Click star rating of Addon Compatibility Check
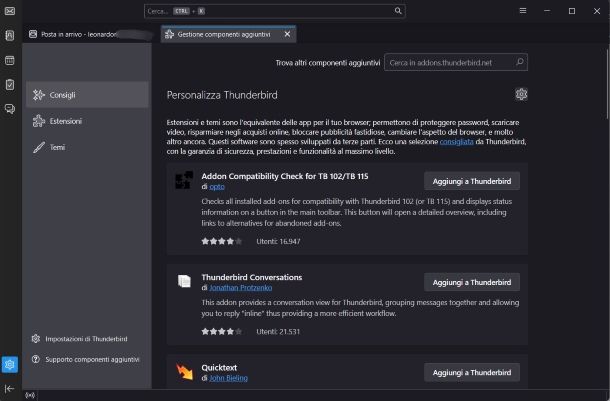The height and width of the screenshot is (401, 610). tap(222, 241)
